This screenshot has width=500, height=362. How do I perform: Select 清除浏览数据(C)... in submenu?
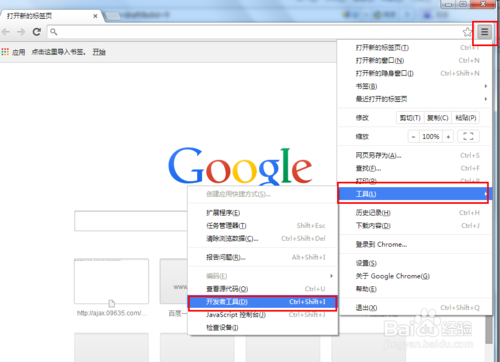(x=263, y=238)
